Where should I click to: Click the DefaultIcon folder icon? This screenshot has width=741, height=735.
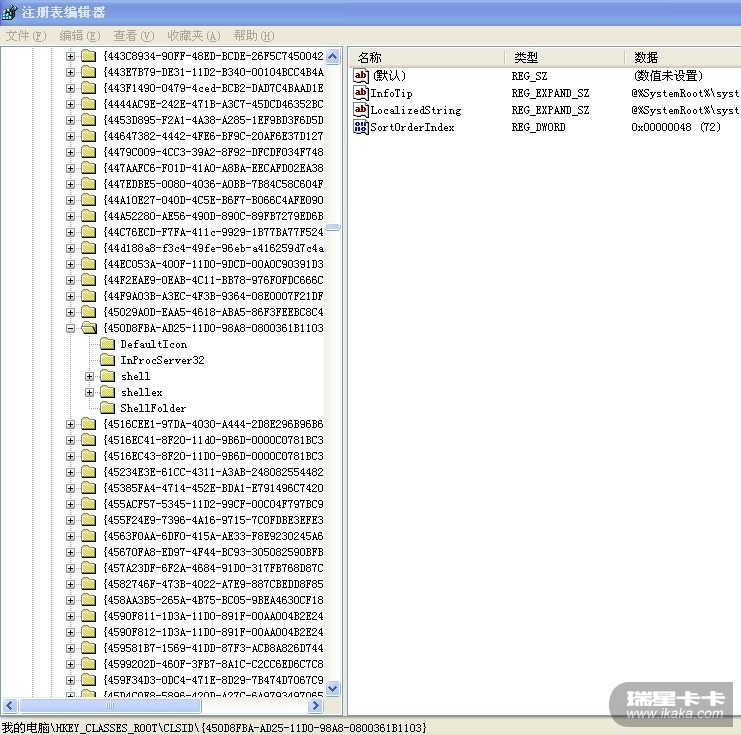[107, 344]
